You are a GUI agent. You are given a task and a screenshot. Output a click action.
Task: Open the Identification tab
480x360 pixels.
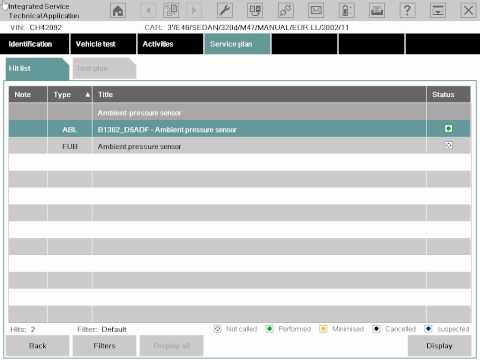coord(35,44)
